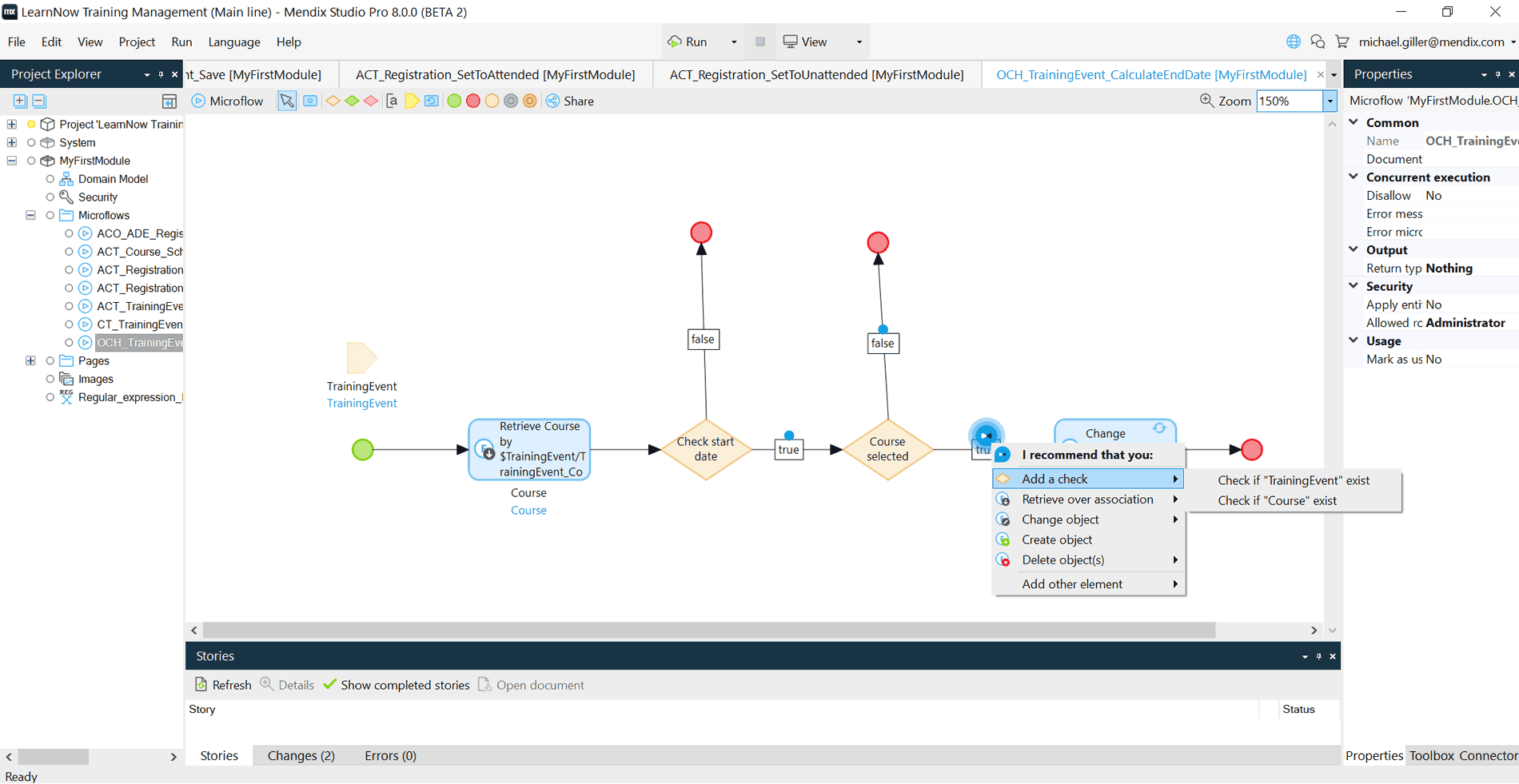
Task: Click the Run button
Action: point(688,42)
